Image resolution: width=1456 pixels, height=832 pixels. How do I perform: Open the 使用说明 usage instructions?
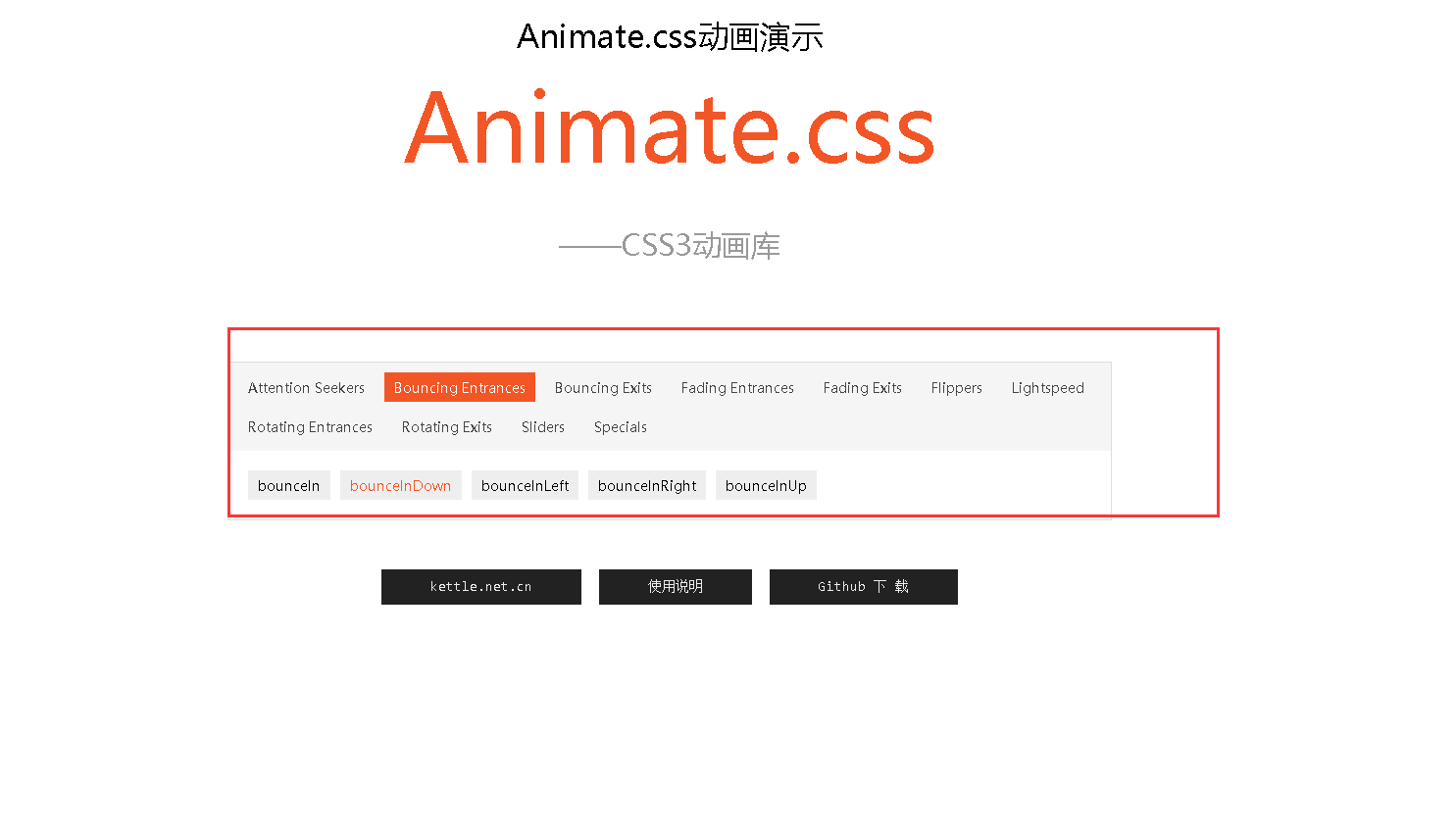pyautogui.click(x=676, y=587)
